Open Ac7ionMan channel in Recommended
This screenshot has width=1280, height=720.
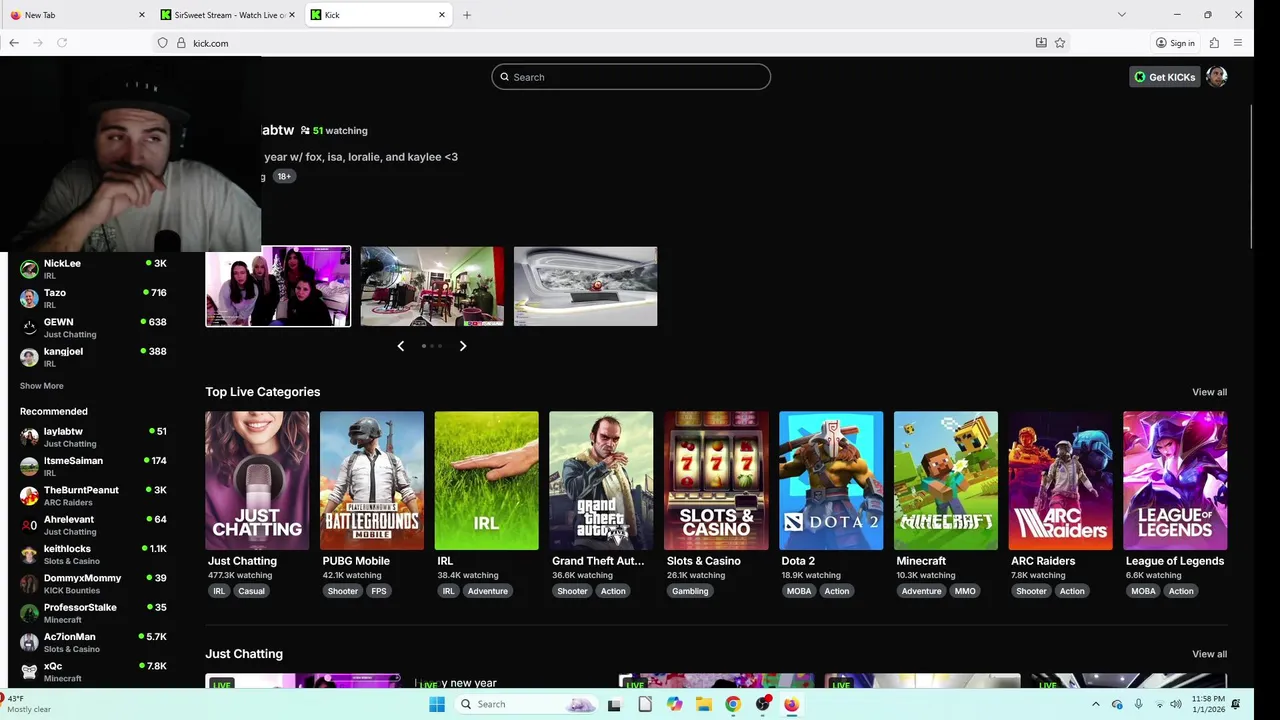point(93,642)
